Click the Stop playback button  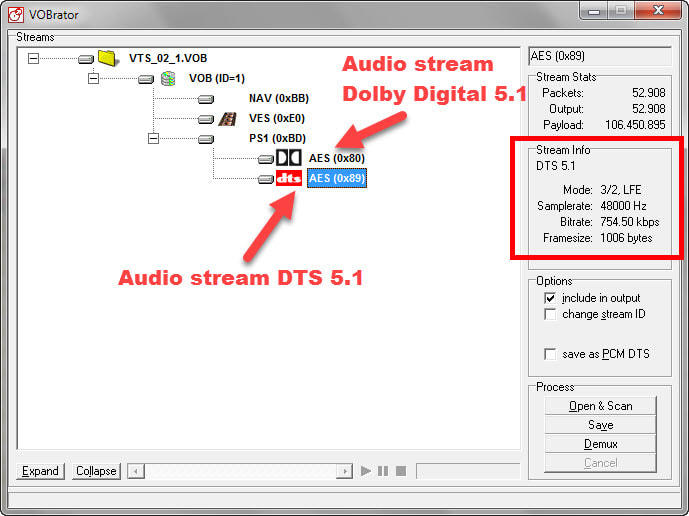[401, 471]
